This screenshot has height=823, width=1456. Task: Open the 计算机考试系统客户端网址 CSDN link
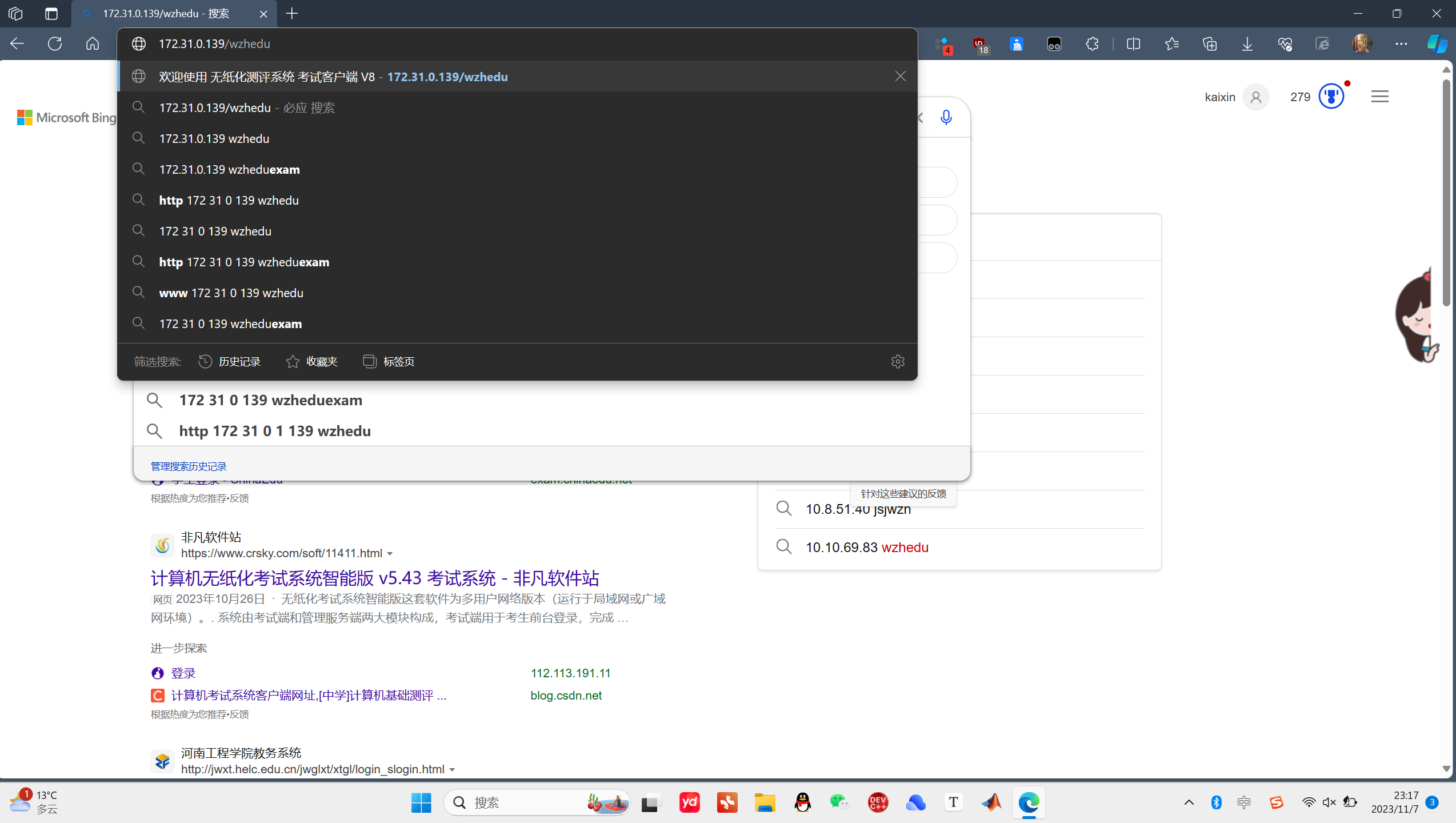tap(309, 696)
